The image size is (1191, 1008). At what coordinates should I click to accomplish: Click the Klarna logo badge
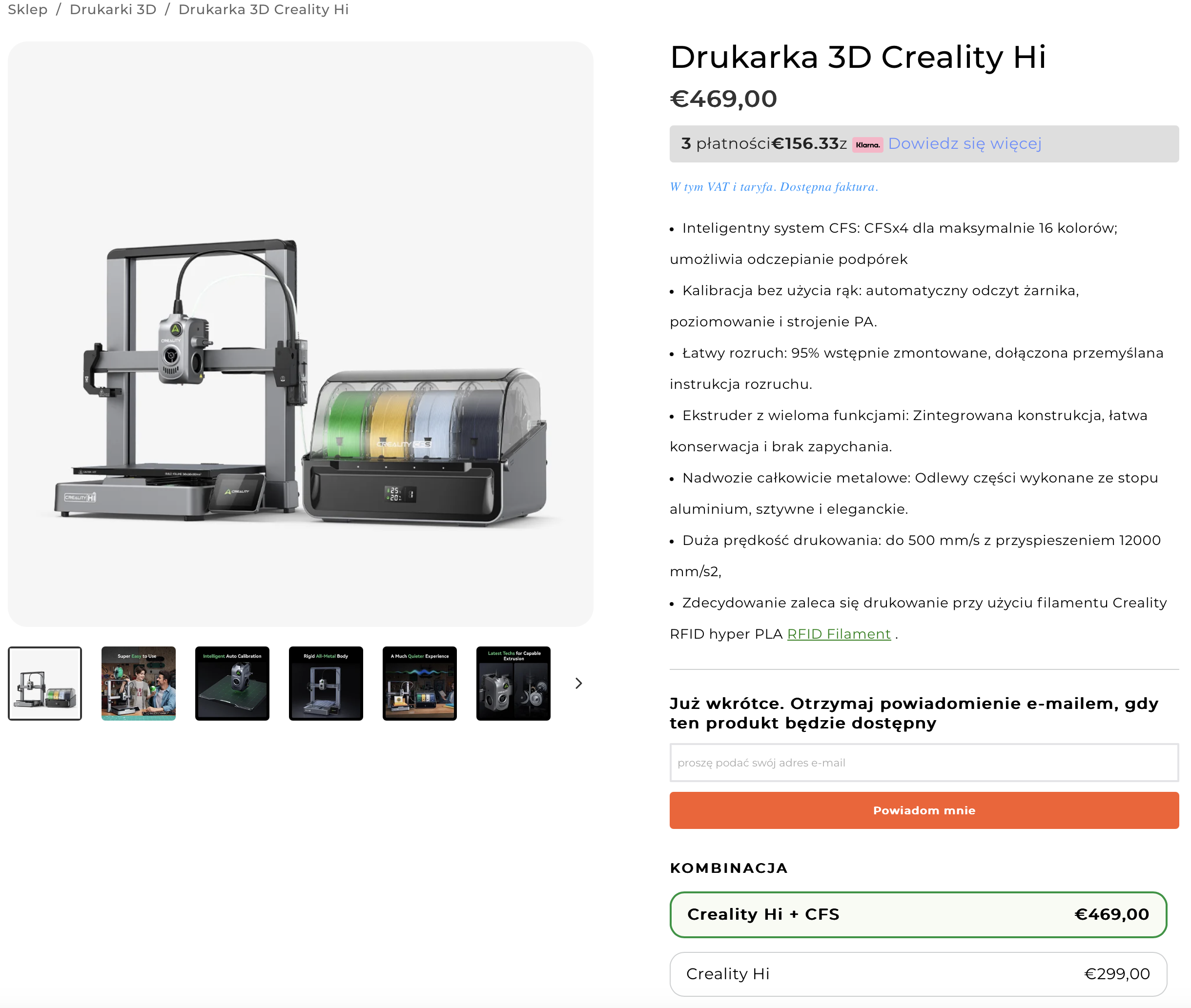867,144
